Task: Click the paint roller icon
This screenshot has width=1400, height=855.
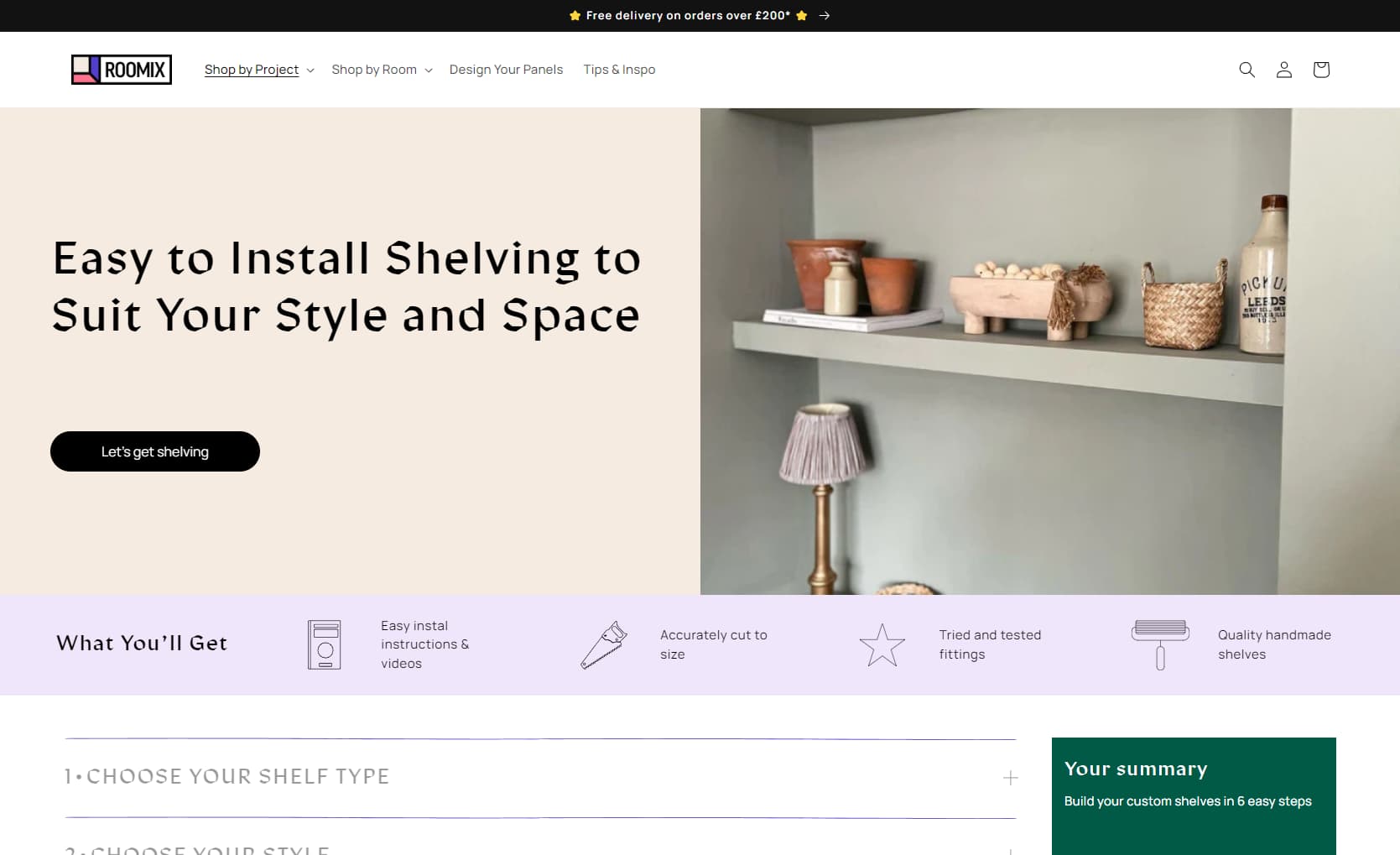Action: click(x=1160, y=644)
